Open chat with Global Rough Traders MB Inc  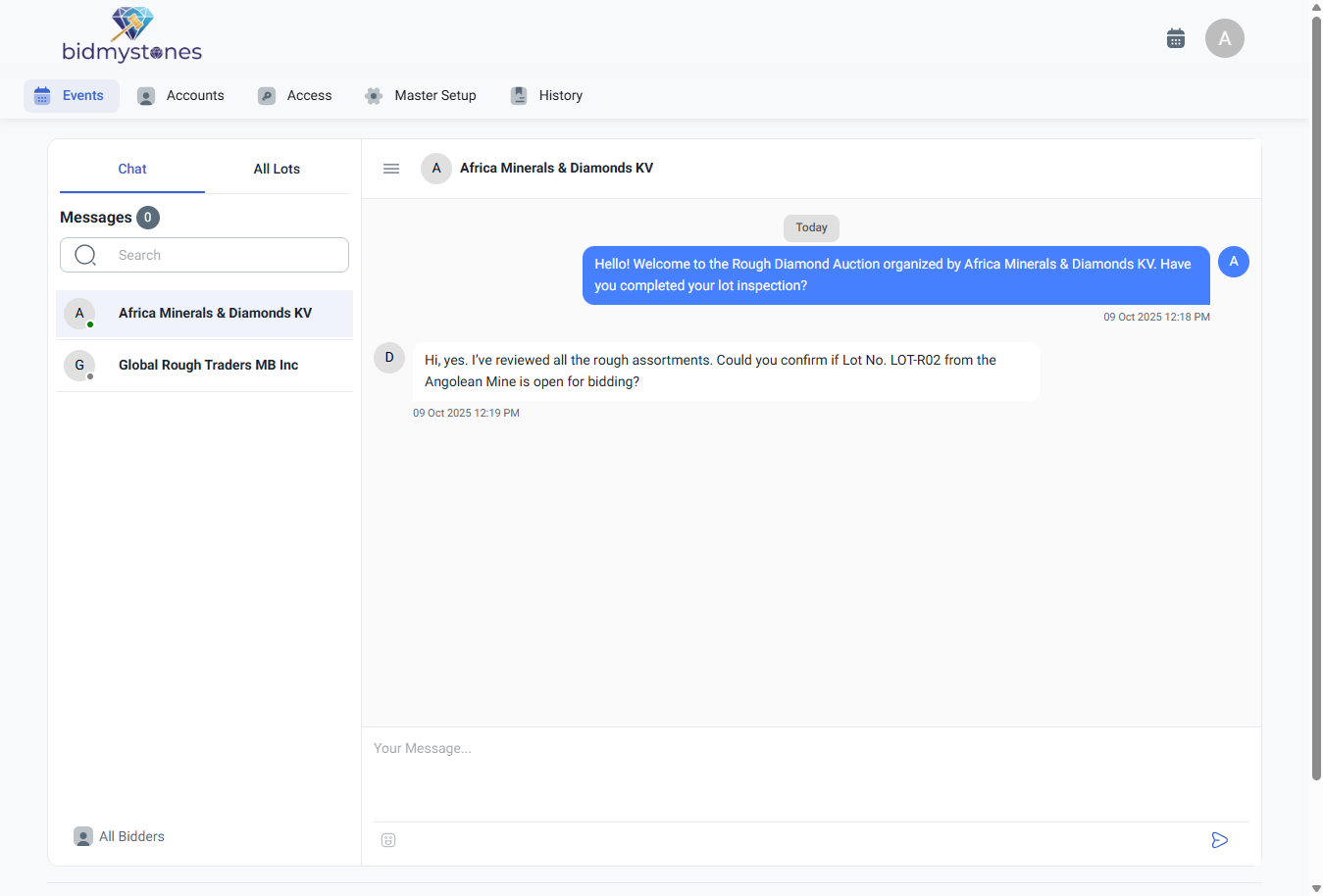click(x=207, y=365)
